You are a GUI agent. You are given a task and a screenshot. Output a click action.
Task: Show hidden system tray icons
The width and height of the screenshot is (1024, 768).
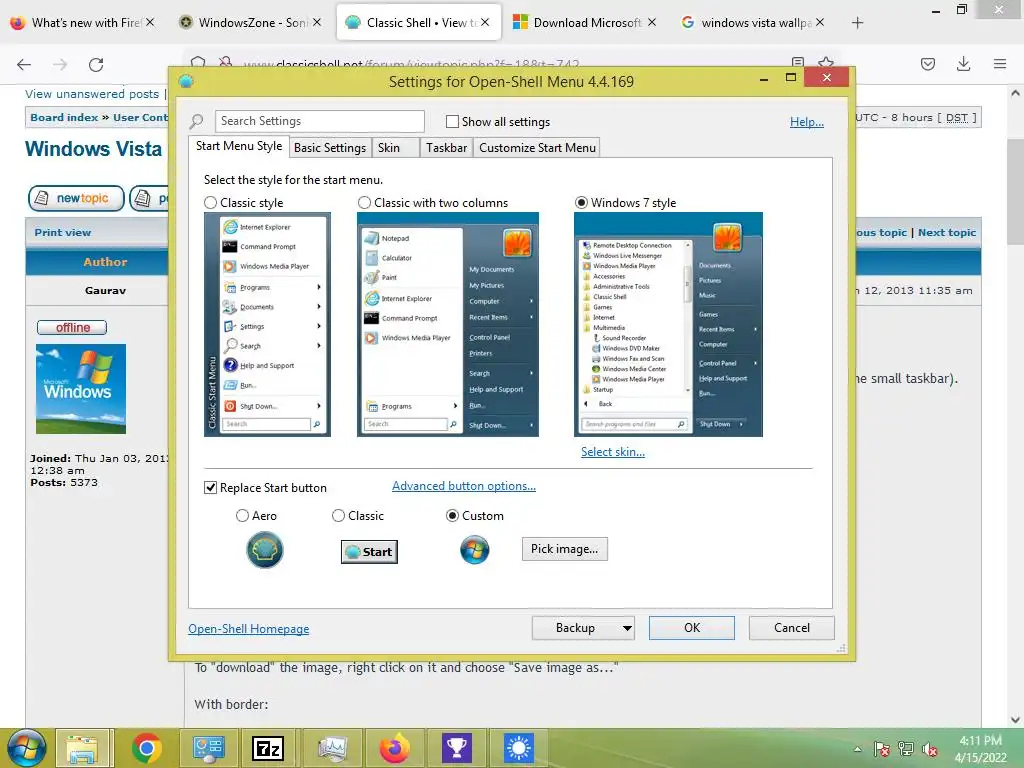857,749
